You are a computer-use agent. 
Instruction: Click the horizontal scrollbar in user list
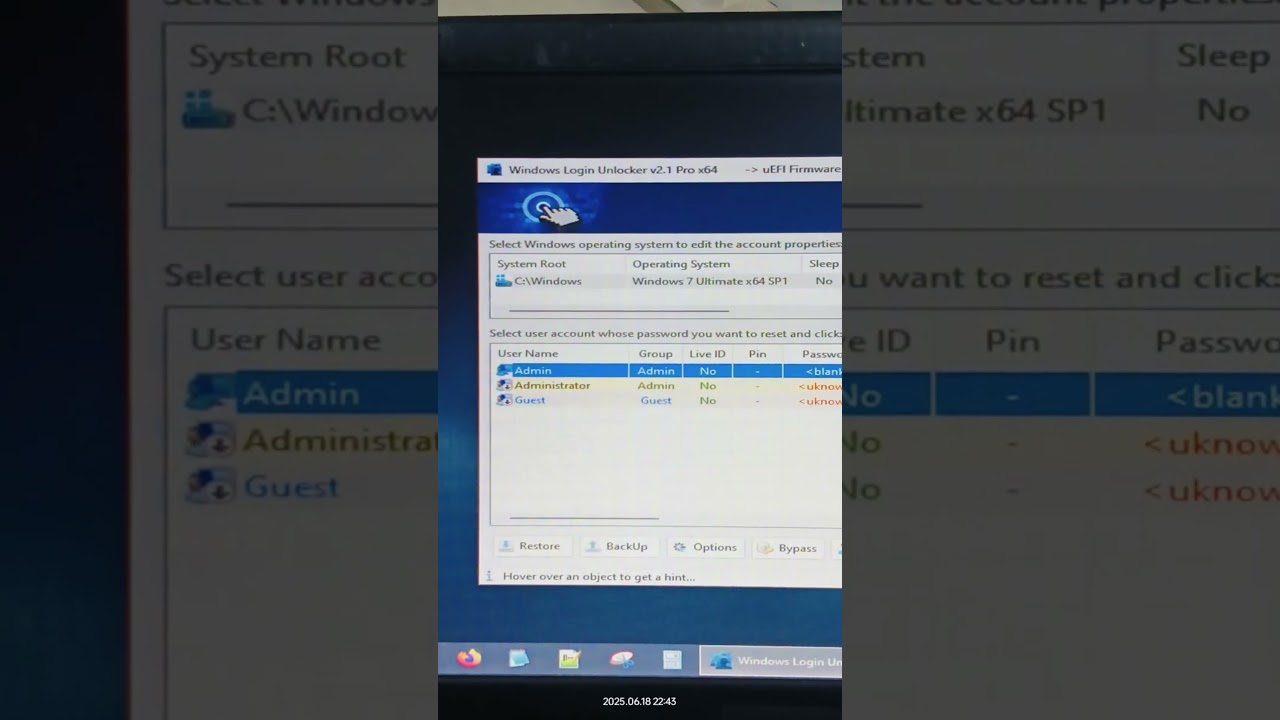584,518
